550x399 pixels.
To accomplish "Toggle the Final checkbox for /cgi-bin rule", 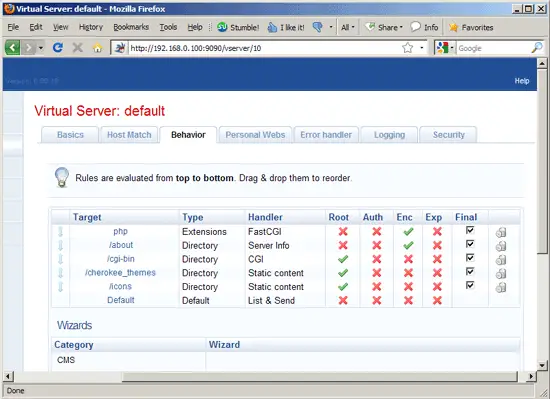I will (x=470, y=258).
